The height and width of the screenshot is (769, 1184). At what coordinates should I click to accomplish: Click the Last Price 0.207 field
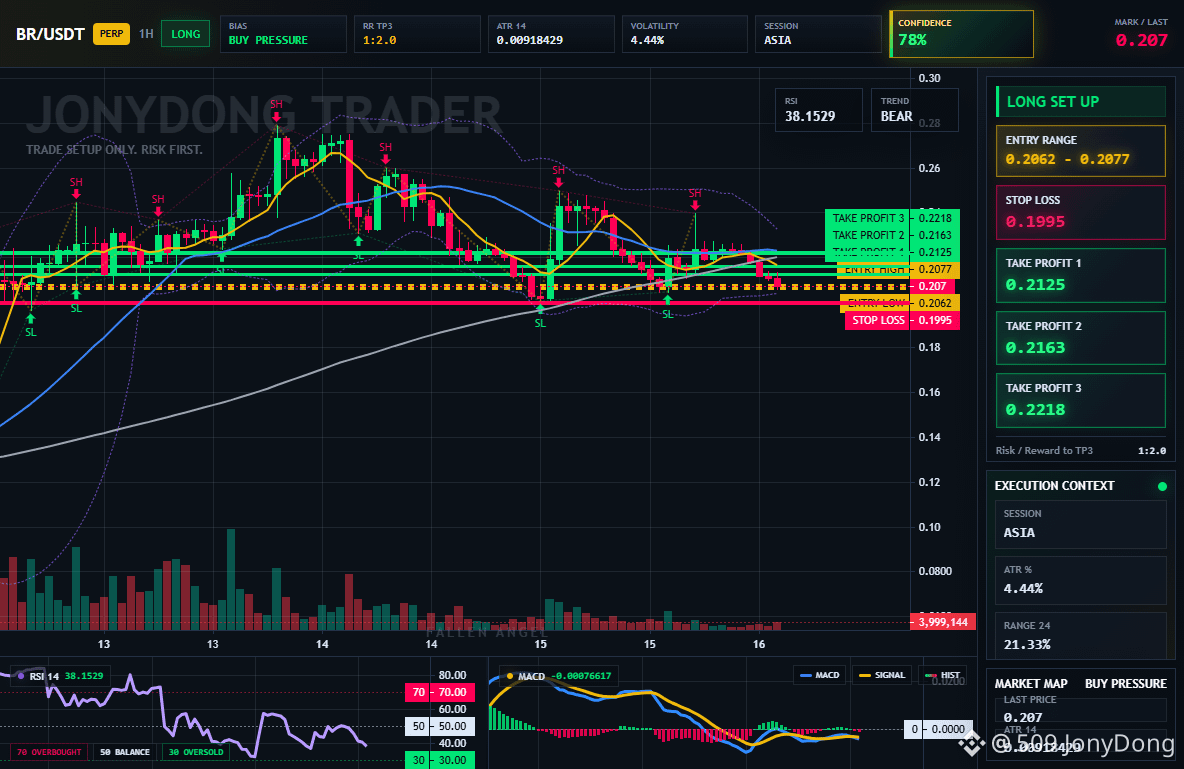pos(1081,709)
